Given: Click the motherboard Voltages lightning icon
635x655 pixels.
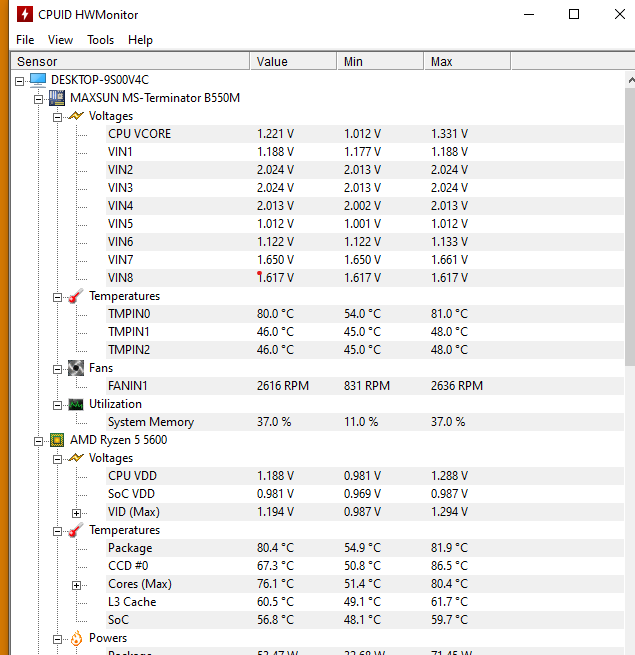Looking at the screenshot, I should 76,116.
